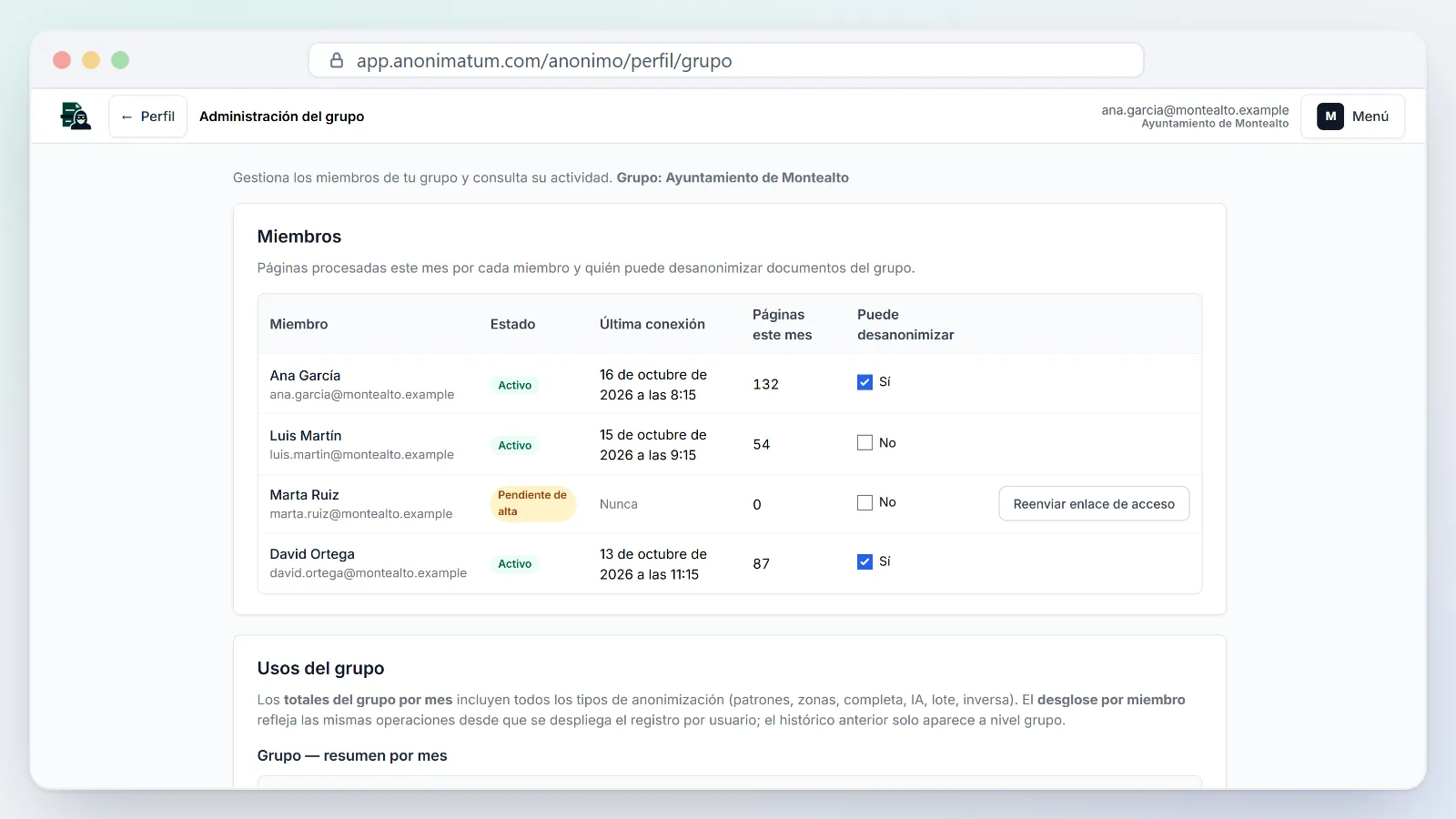Viewport: 1456px width, 819px height.
Task: Uncheck David Ortega's desanonimizar checkbox
Action: pos(864,561)
